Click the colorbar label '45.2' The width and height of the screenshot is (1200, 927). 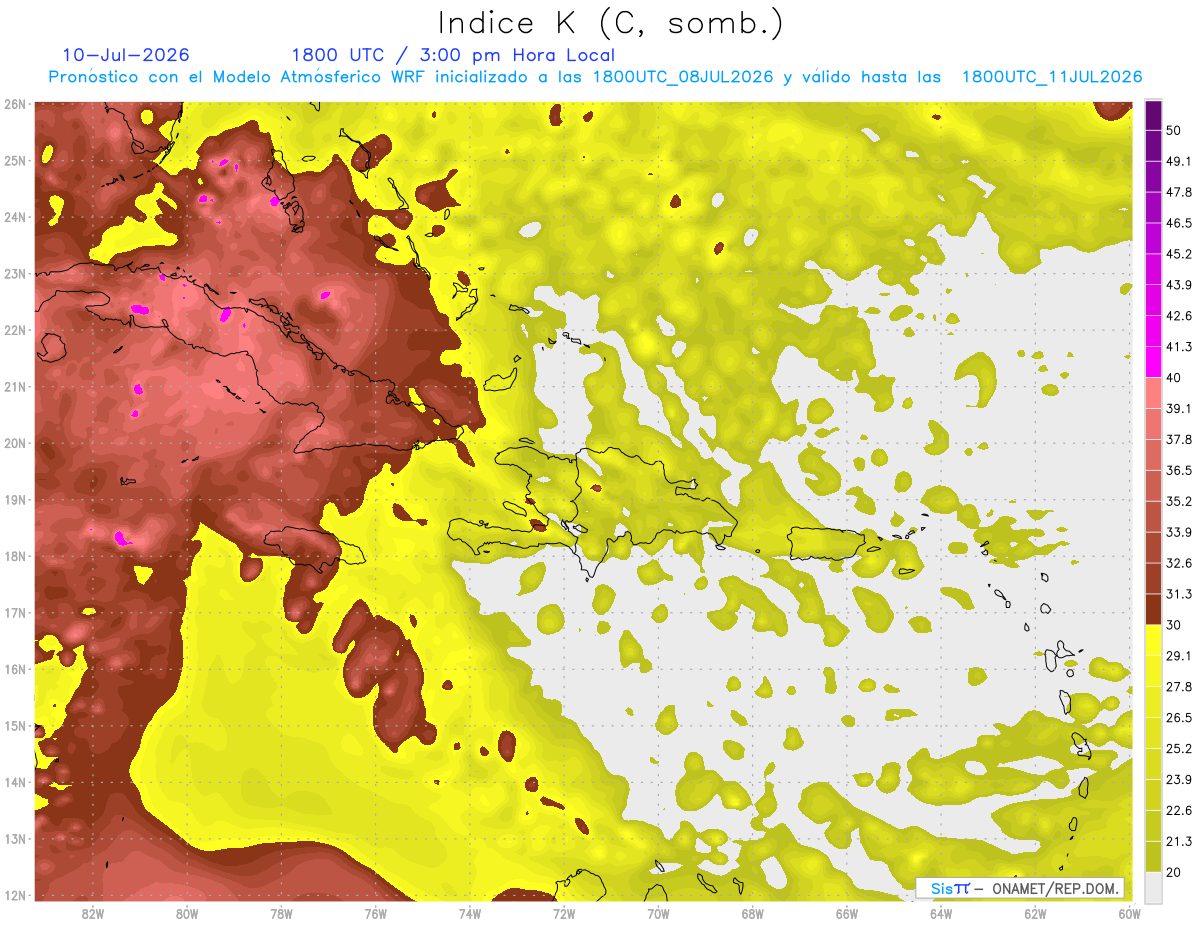(1178, 254)
